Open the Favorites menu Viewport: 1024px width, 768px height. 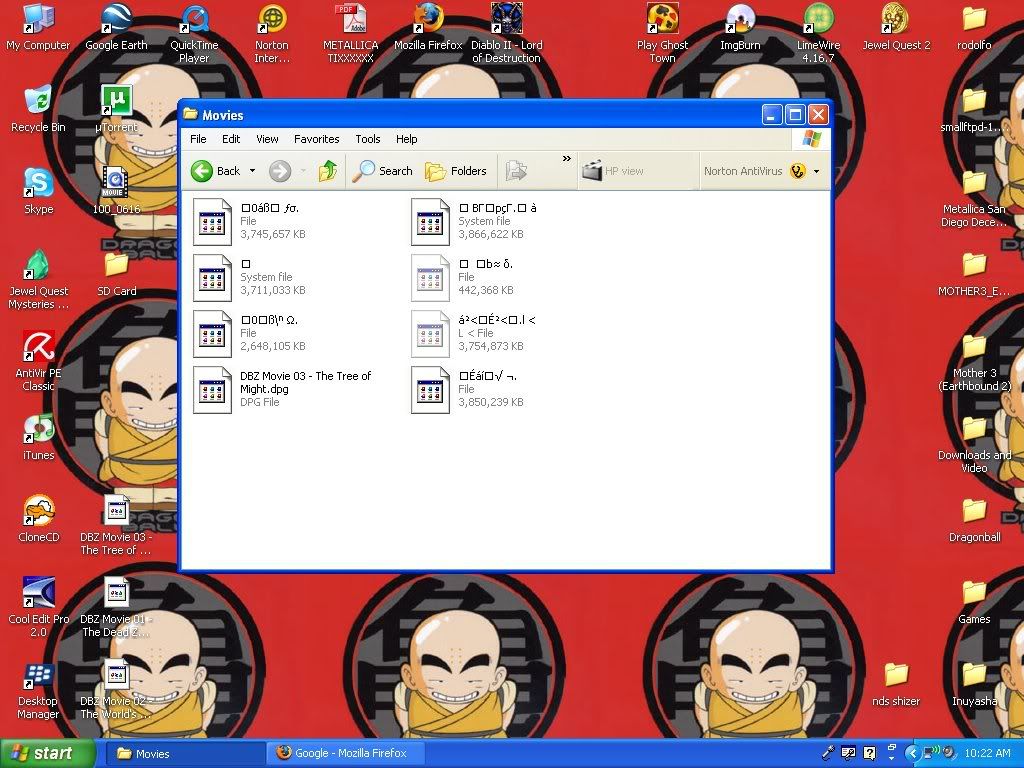click(317, 139)
